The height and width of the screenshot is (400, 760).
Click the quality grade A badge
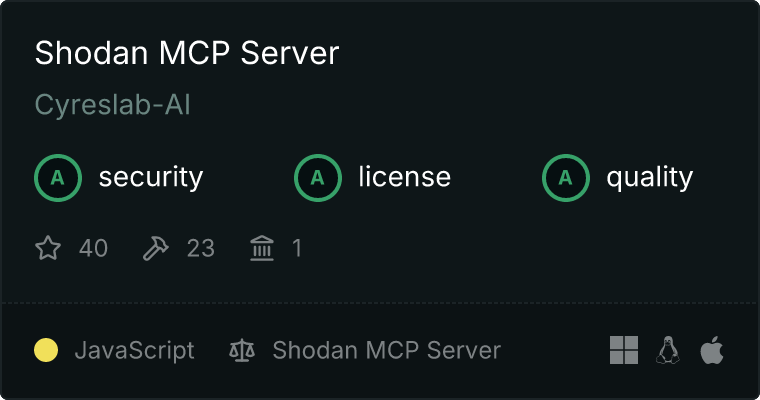[x=566, y=178]
